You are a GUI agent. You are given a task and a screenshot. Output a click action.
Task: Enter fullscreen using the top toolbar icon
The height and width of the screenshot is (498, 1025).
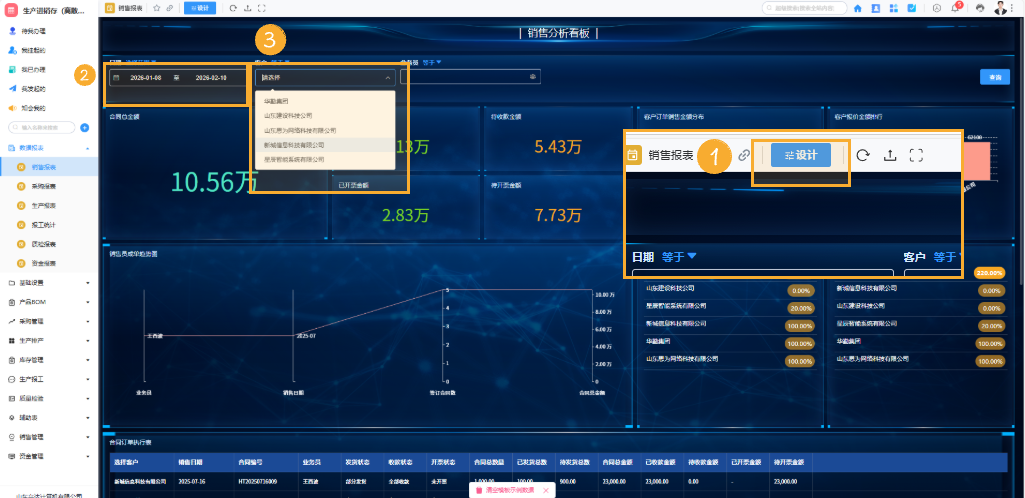pyautogui.click(x=261, y=7)
